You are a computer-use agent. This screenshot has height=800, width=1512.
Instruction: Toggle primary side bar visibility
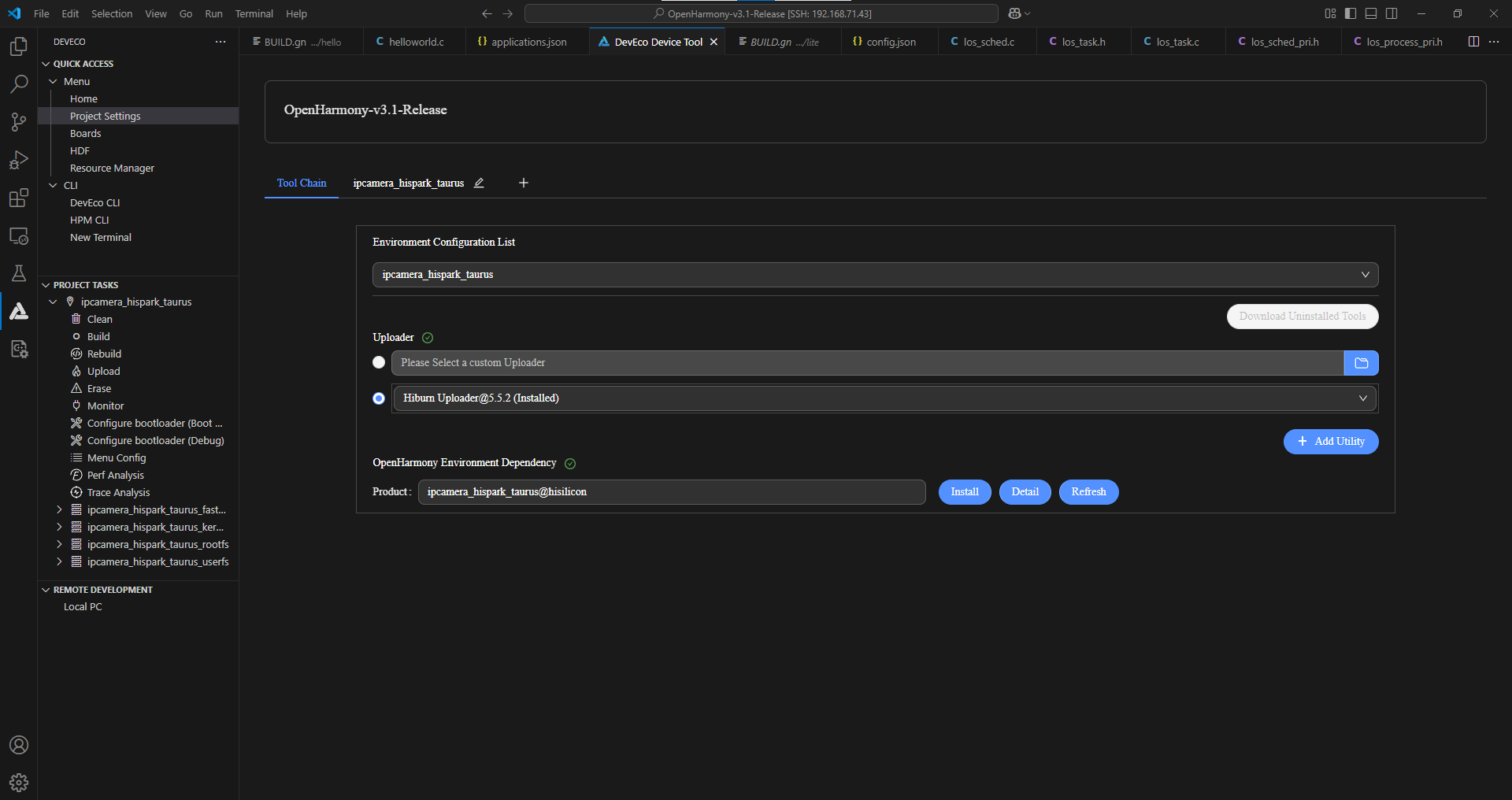pyautogui.click(x=1351, y=13)
